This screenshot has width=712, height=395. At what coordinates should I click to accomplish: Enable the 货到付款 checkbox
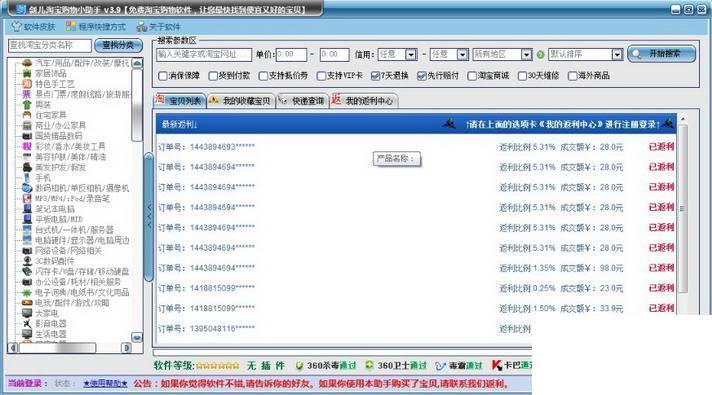213,76
